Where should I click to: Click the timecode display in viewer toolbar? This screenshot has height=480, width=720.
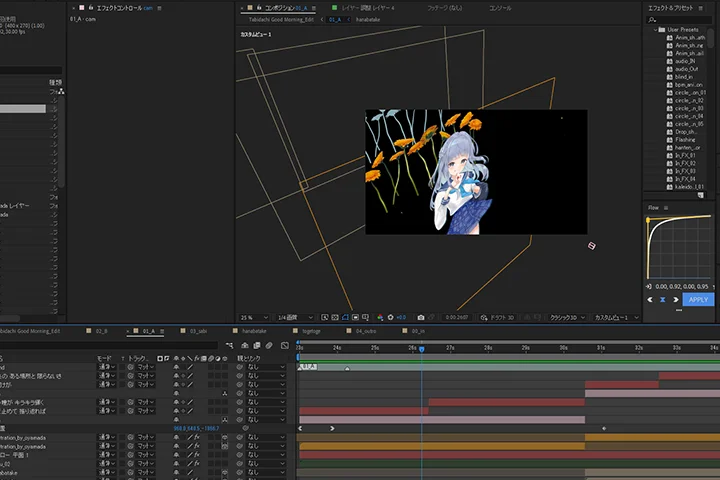click(x=456, y=317)
